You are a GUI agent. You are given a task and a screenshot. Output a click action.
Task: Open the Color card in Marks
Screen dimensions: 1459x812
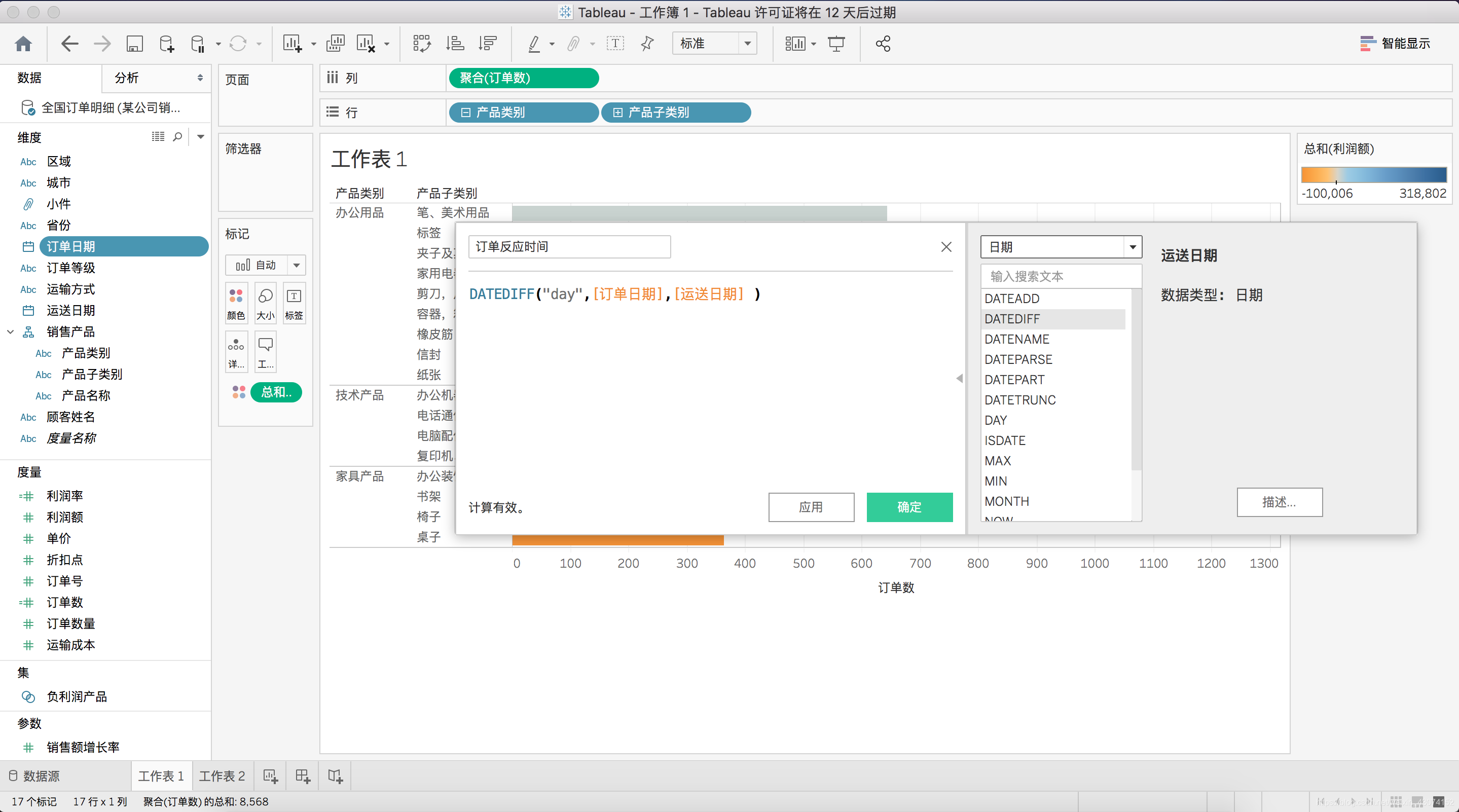236,303
